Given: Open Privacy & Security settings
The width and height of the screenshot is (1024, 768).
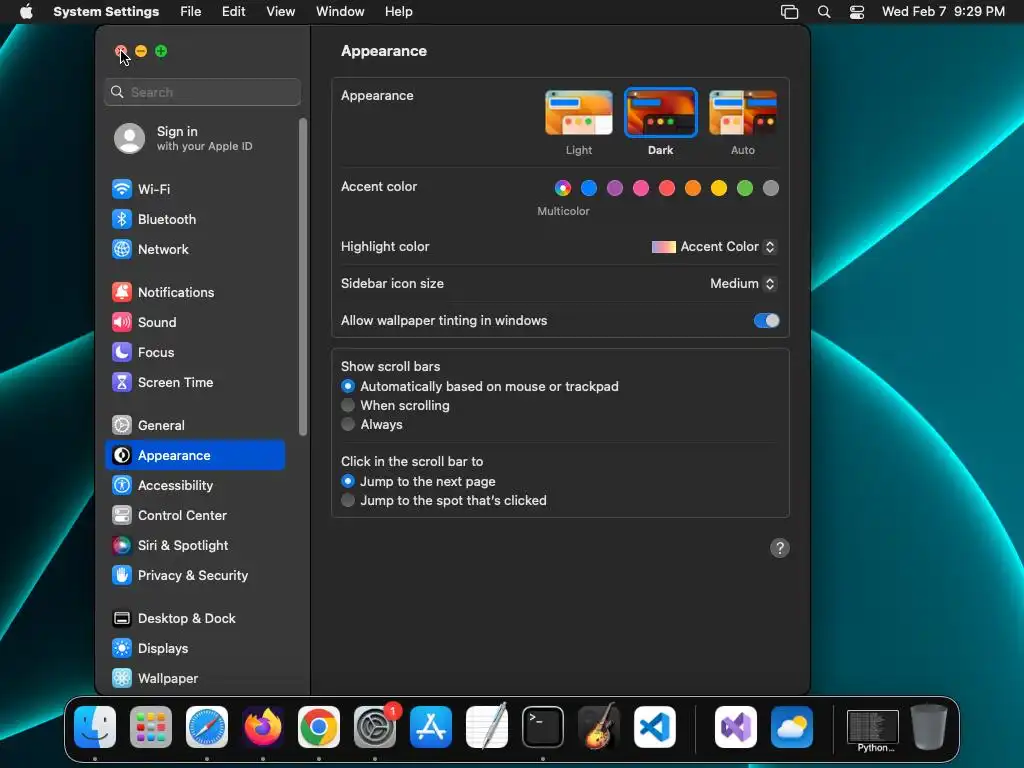Looking at the screenshot, I should coord(195,576).
